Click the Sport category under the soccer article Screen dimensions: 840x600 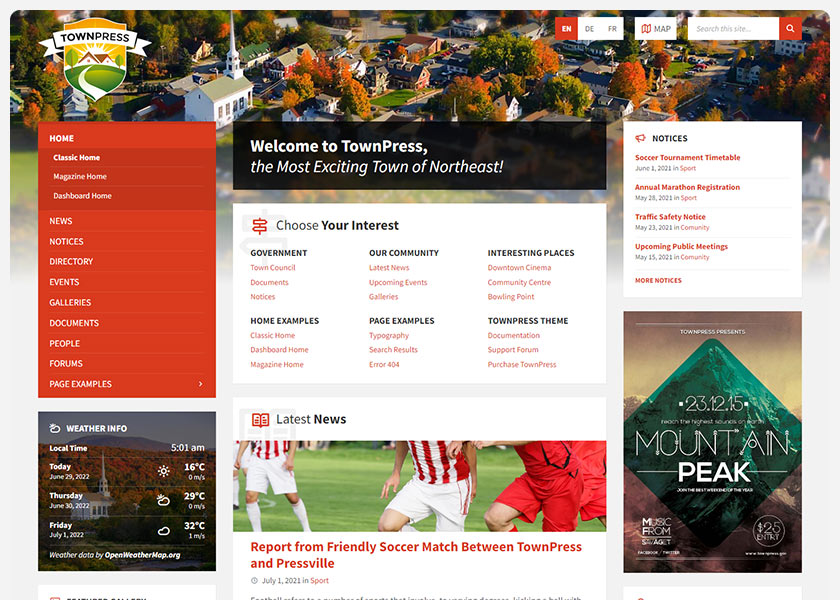tap(319, 580)
